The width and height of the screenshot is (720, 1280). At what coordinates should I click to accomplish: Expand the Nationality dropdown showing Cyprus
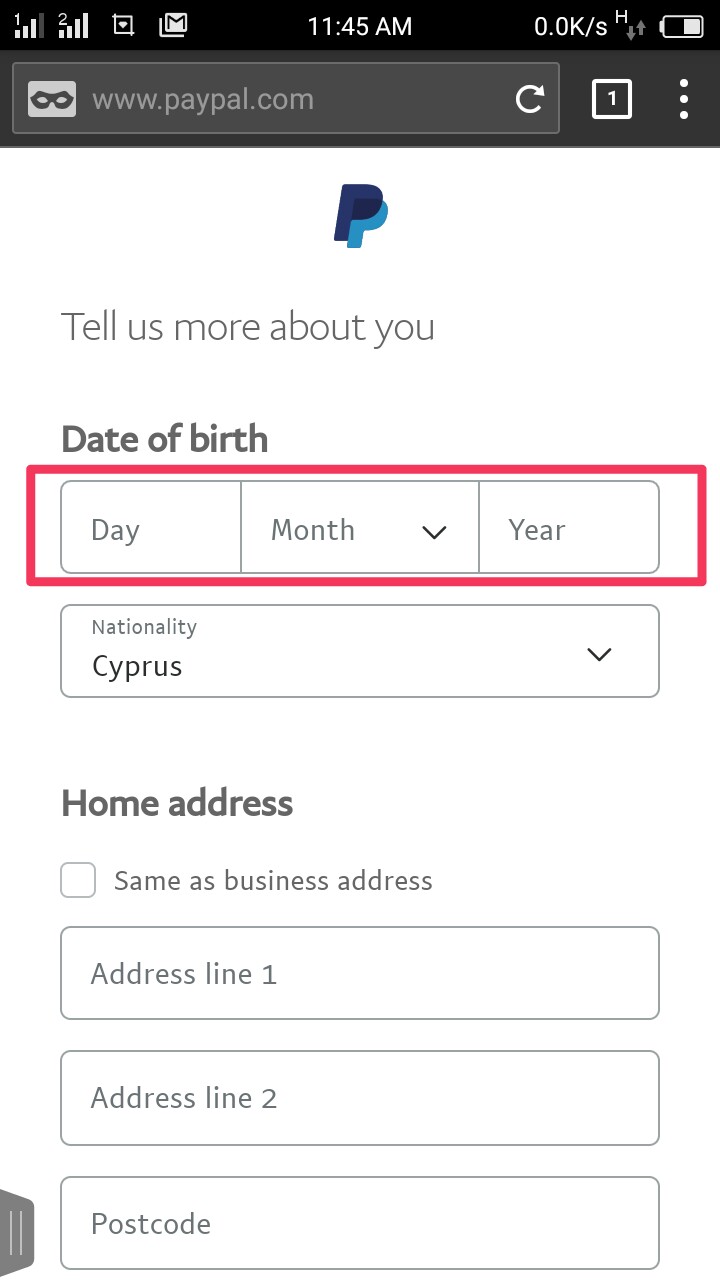pos(360,651)
